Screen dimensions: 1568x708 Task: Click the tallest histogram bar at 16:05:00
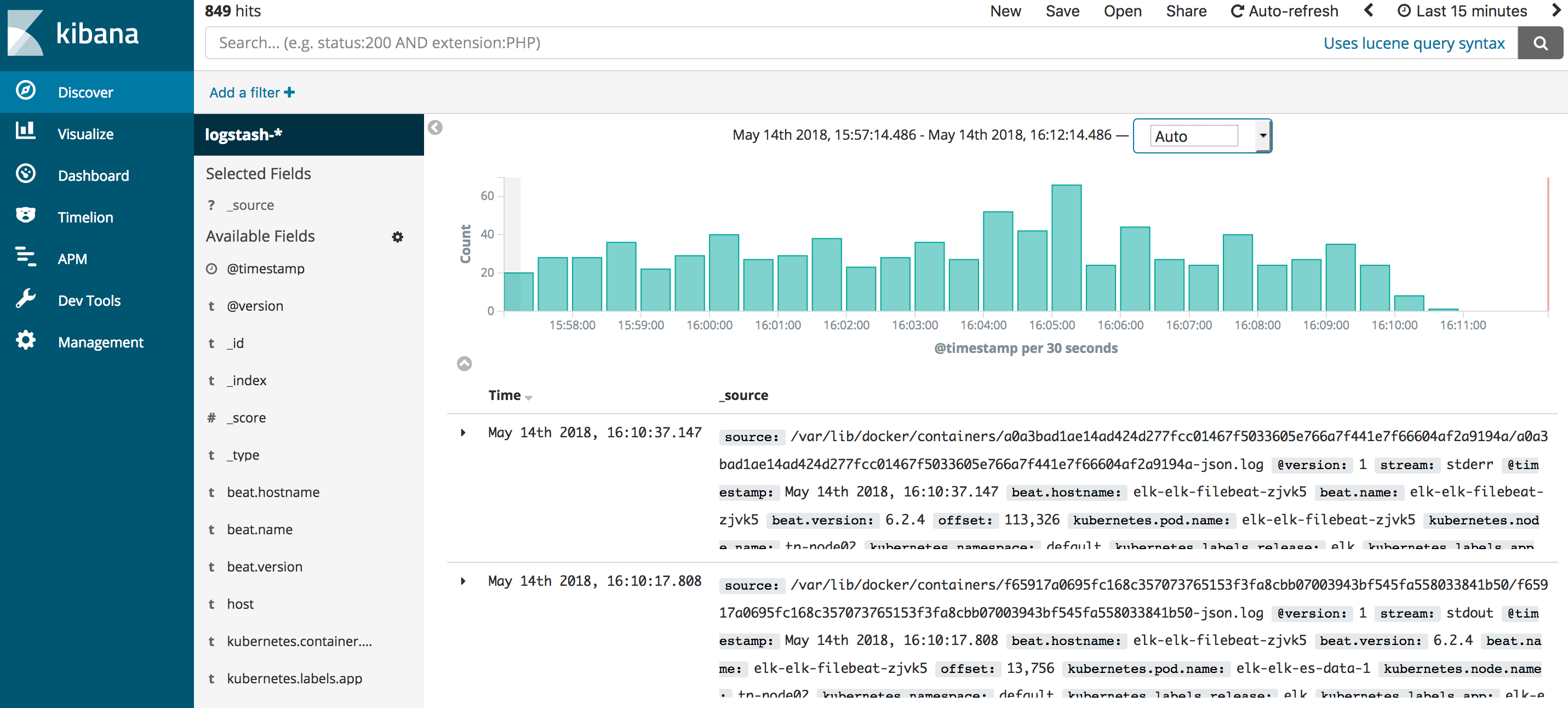[1067, 248]
